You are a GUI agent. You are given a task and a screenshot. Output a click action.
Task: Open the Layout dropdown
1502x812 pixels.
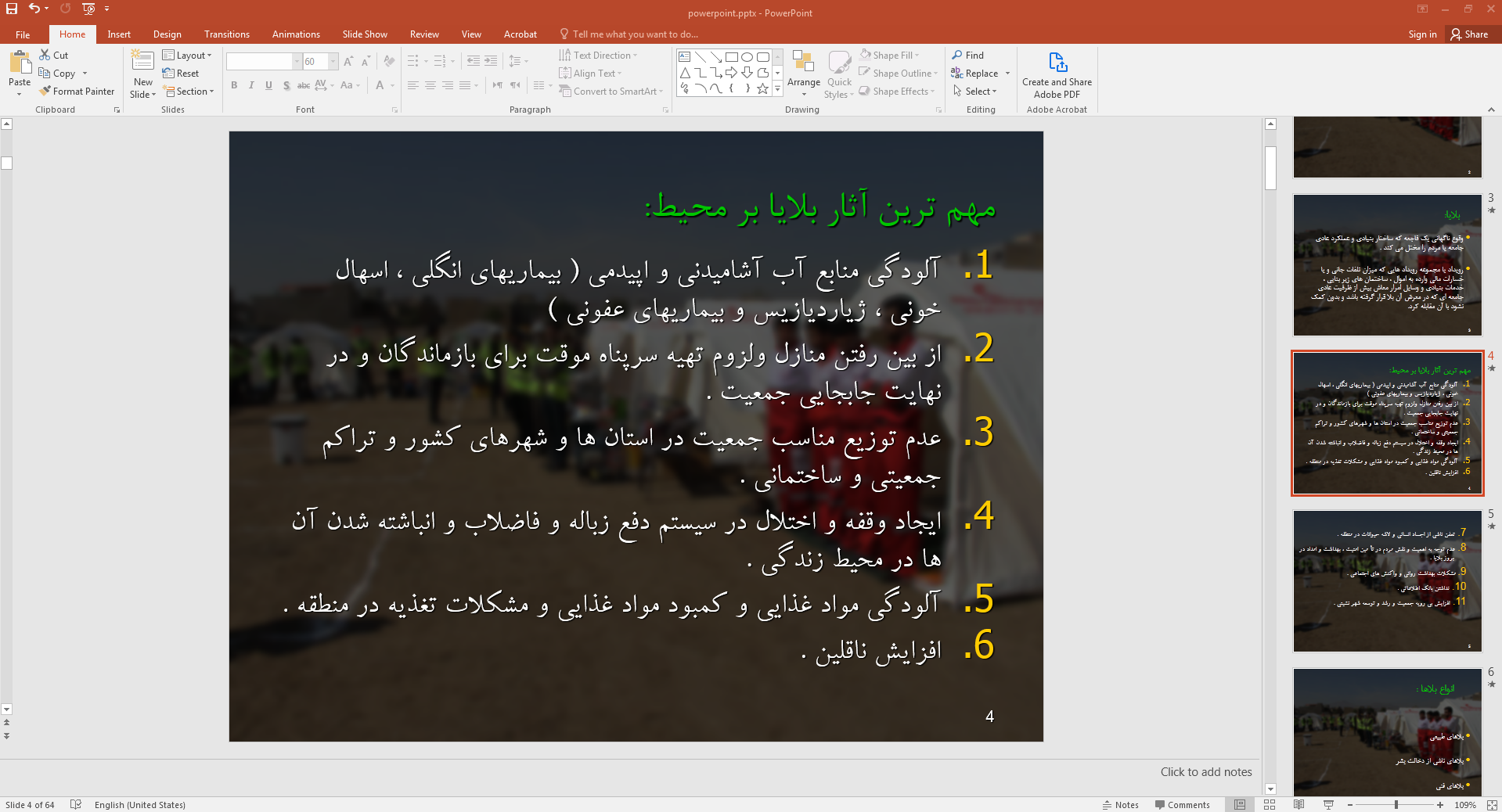[x=188, y=55]
